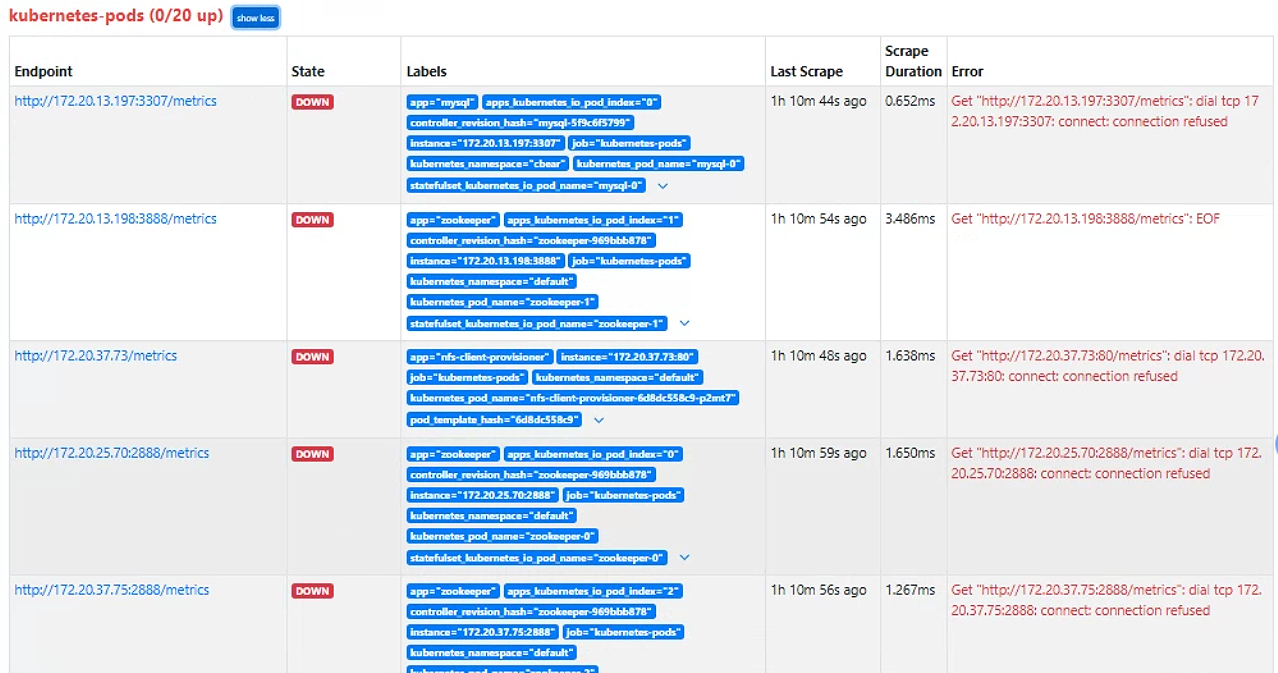Click the connection refused error for 172.20.37.73:80
The width and height of the screenshot is (1278, 673).
1107,366
